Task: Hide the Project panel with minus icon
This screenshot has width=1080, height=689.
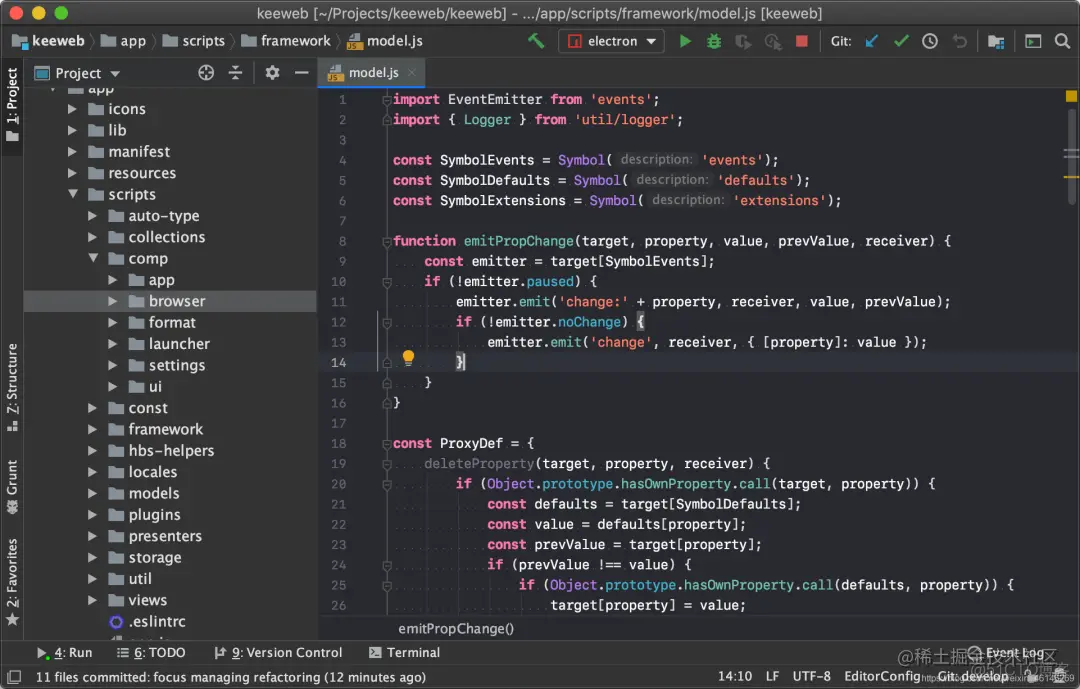Action: coord(302,73)
